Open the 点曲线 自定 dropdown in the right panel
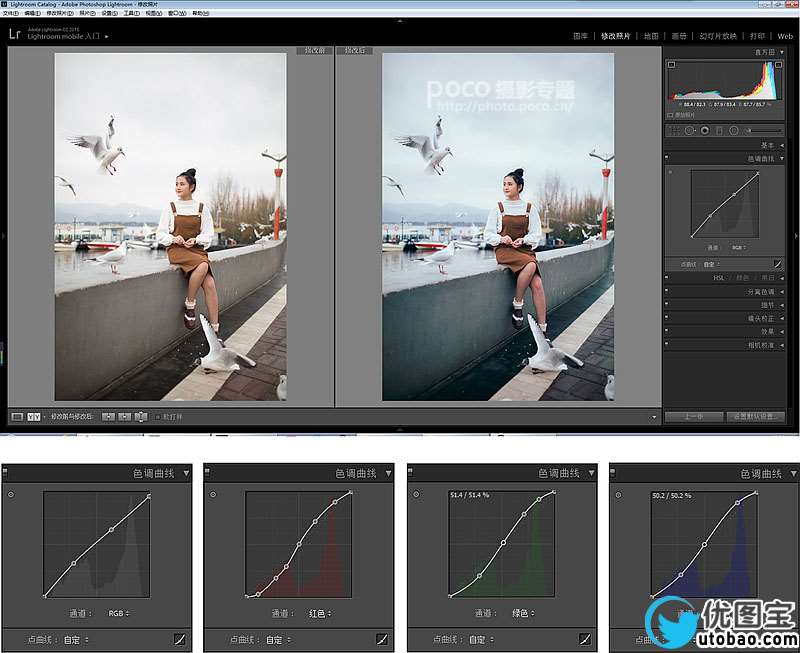This screenshot has width=800, height=653. coord(711,264)
